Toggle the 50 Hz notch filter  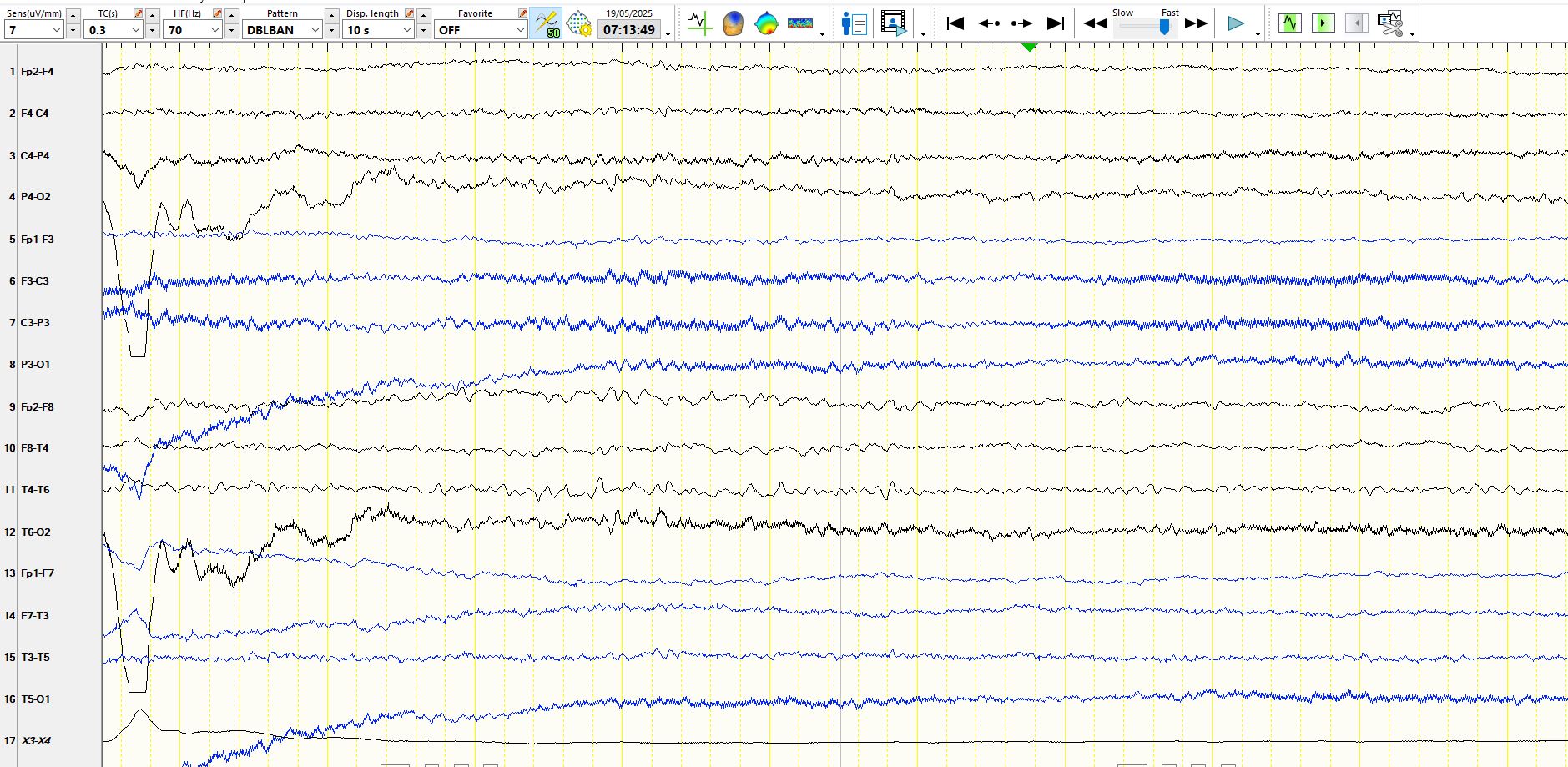[547, 23]
